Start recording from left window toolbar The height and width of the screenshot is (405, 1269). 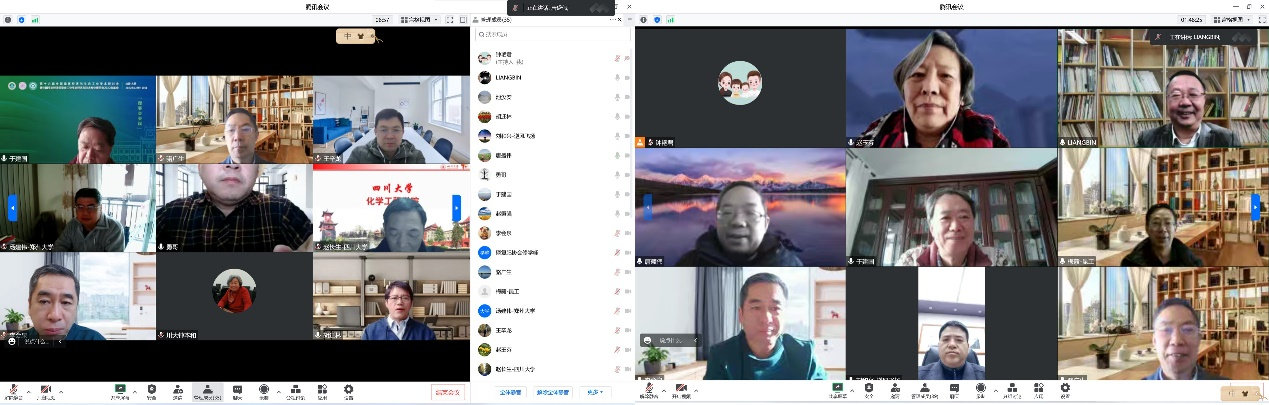tap(264, 391)
